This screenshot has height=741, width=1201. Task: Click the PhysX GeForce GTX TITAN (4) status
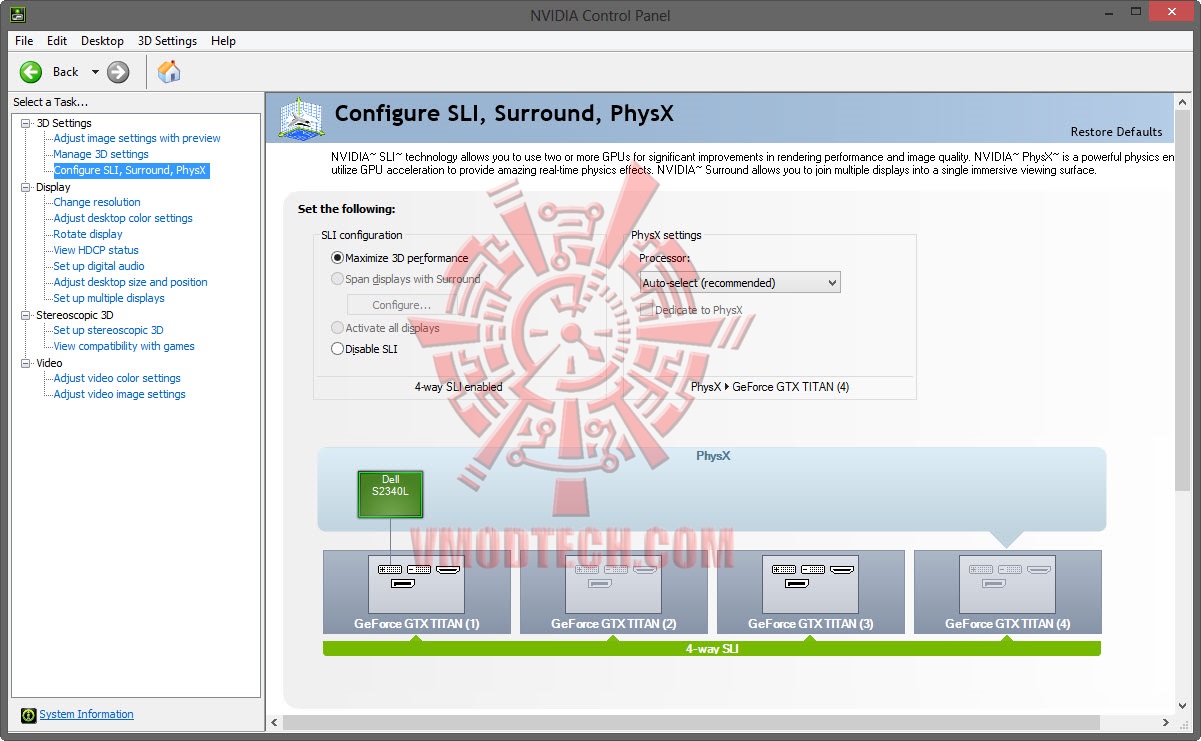[770, 387]
